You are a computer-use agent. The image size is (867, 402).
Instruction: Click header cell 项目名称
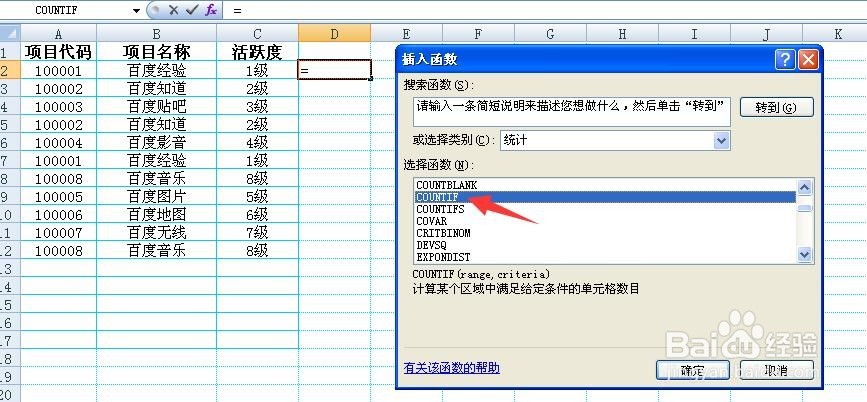point(156,52)
